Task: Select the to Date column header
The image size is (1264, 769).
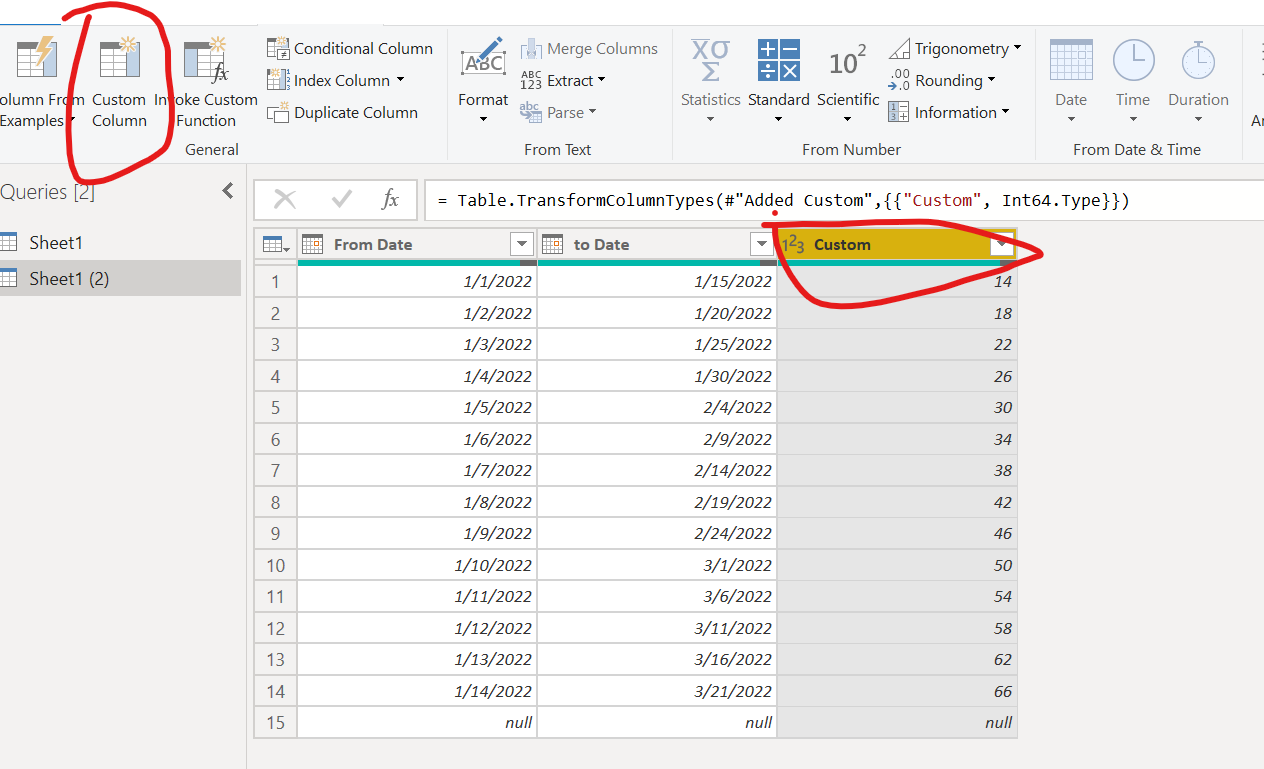Action: 657,244
